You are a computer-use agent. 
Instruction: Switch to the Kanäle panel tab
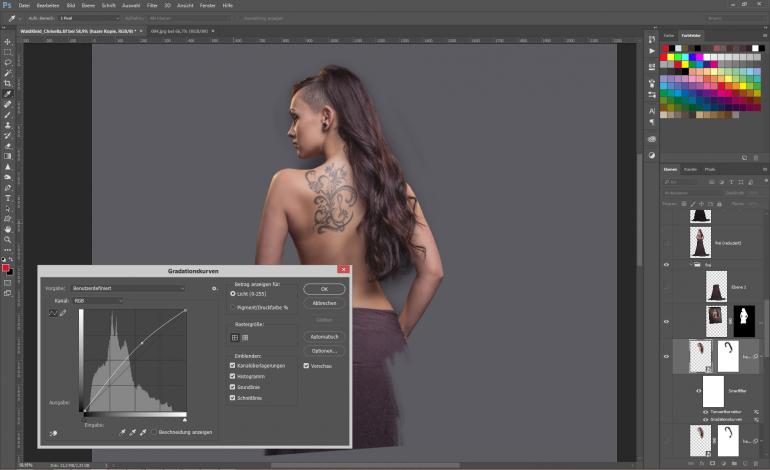click(690, 169)
